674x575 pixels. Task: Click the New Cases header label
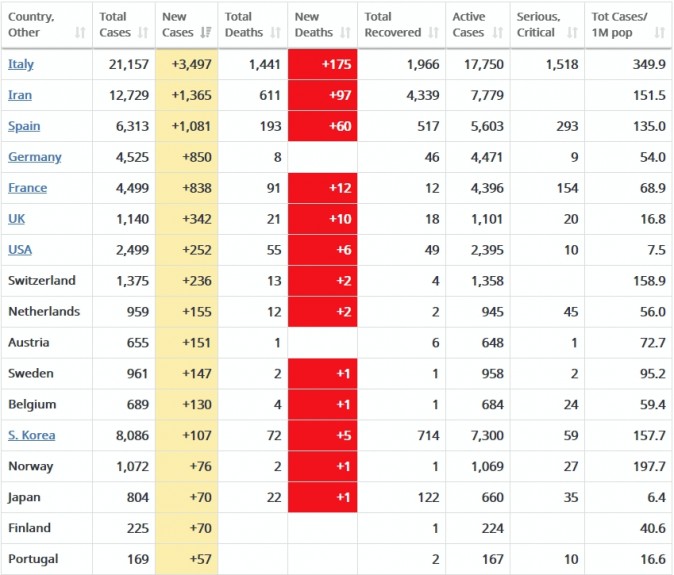[x=178, y=24]
